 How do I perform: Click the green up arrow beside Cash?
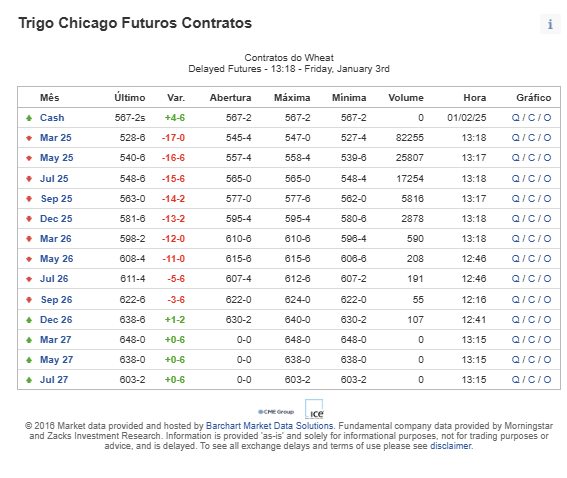point(29,118)
